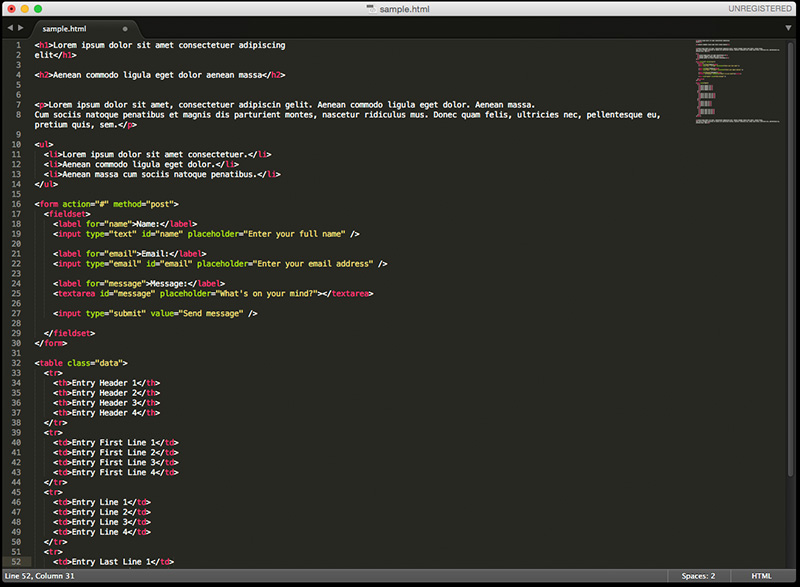800x587 pixels.
Task: Click the 'Enter your full name' placeholder text
Action: (x=294, y=234)
